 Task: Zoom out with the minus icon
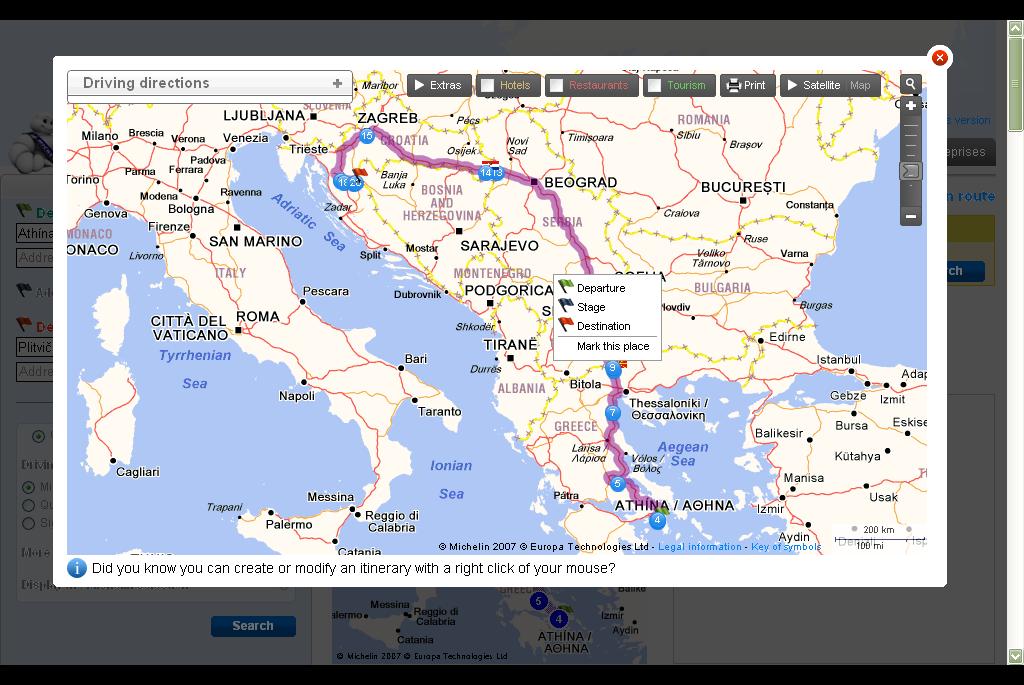coord(910,216)
